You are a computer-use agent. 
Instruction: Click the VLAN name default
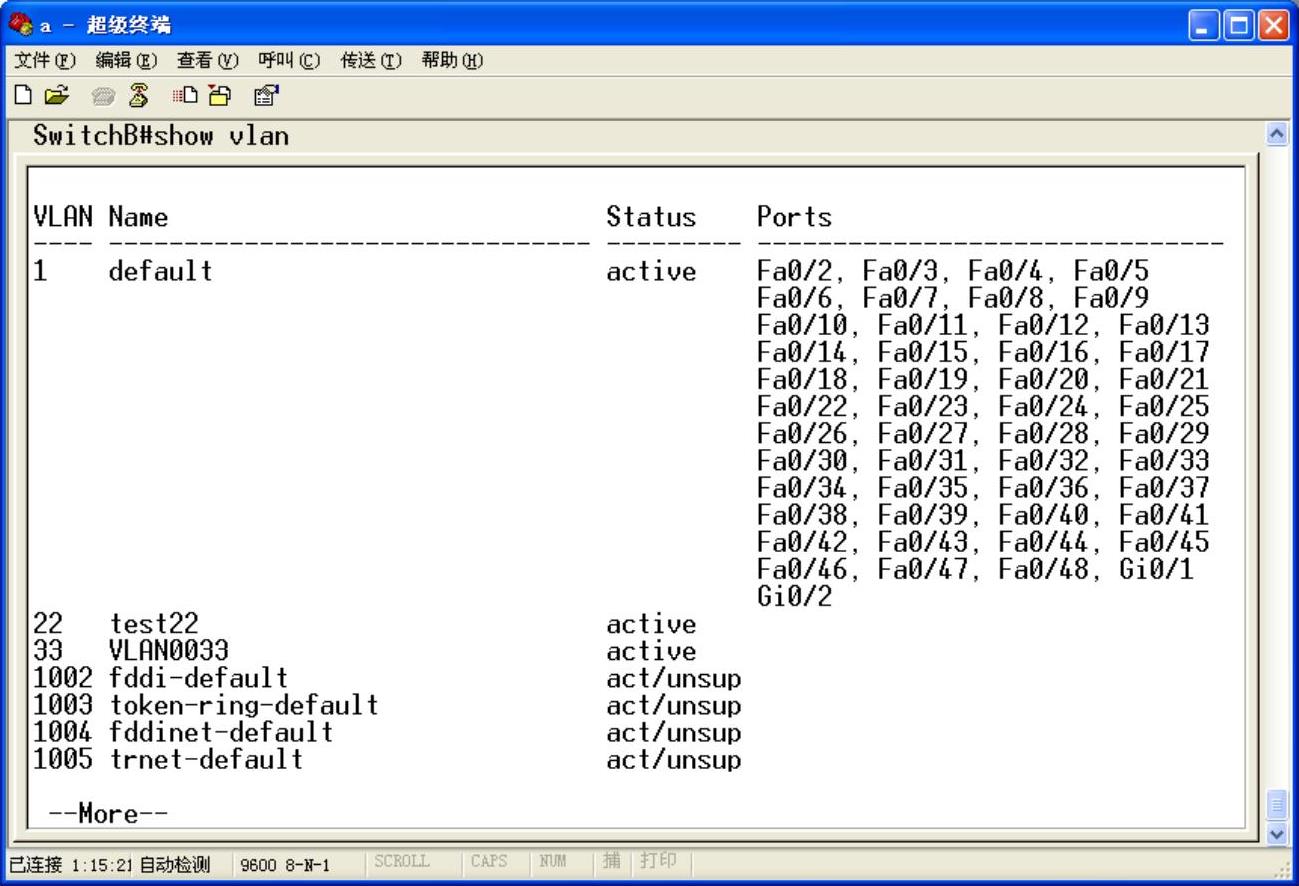pyautogui.click(x=161, y=271)
